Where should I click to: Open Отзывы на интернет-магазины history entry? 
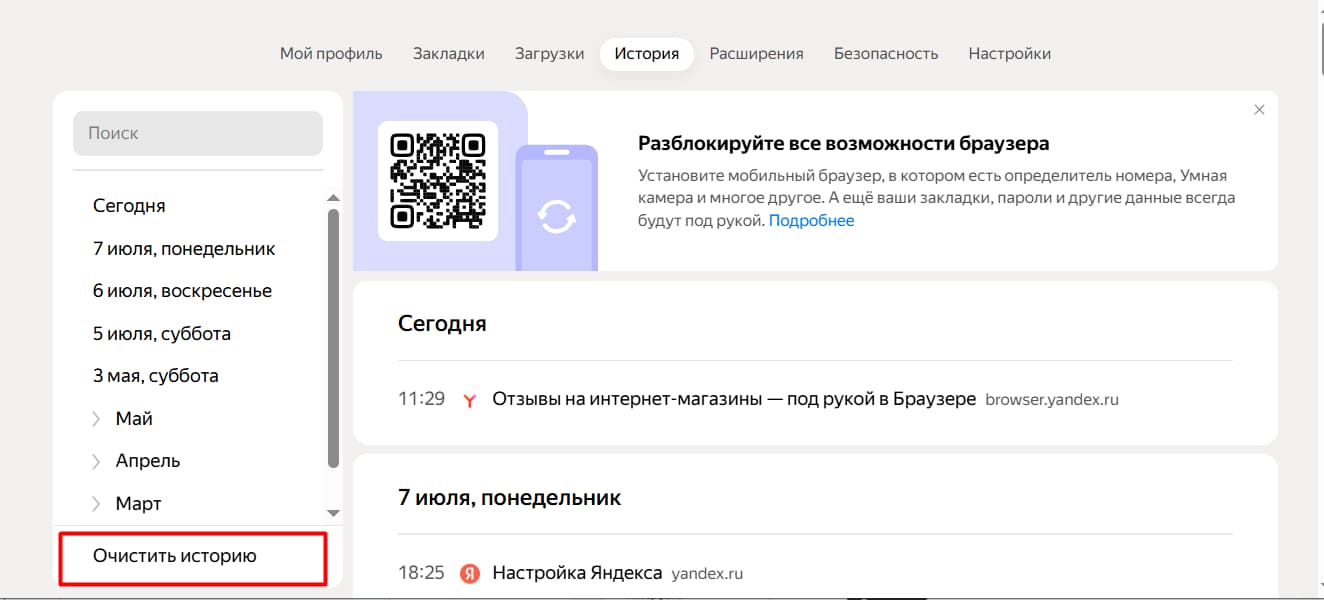[x=734, y=399]
